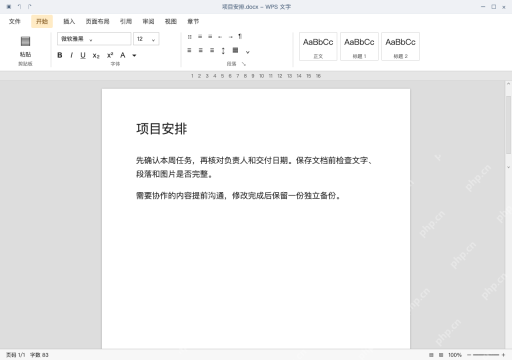Maximize the WPS window
Image resolution: width=512 pixels, height=360 pixels.
coord(493,7)
